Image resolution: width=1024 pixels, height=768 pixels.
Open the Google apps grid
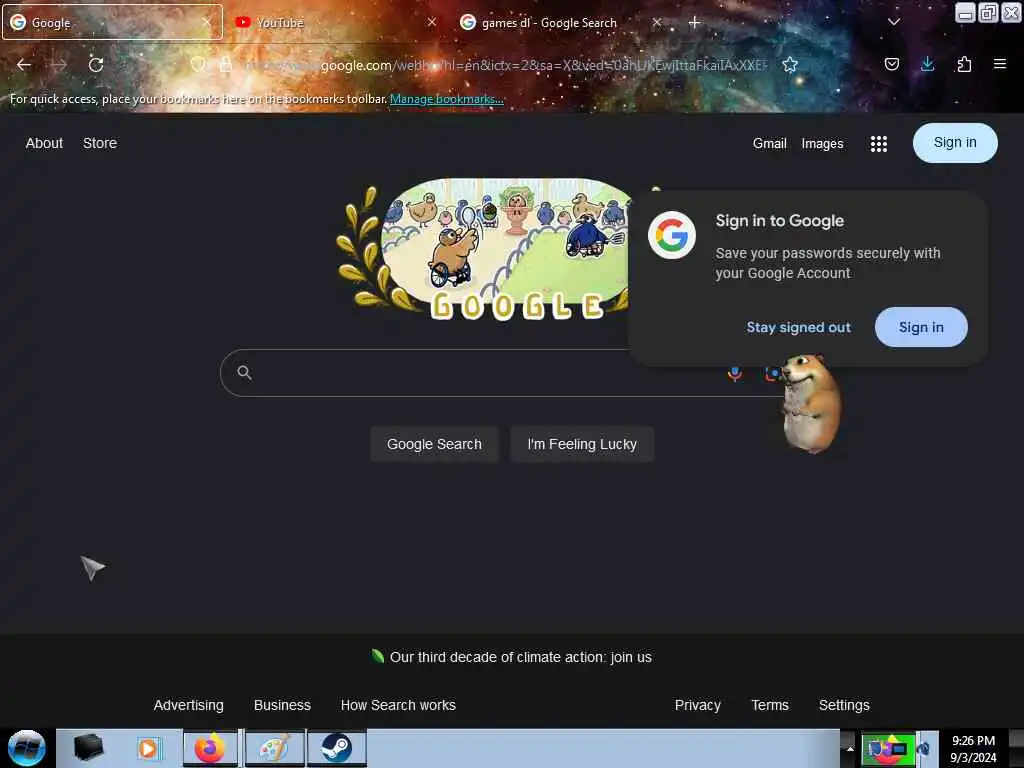click(879, 144)
